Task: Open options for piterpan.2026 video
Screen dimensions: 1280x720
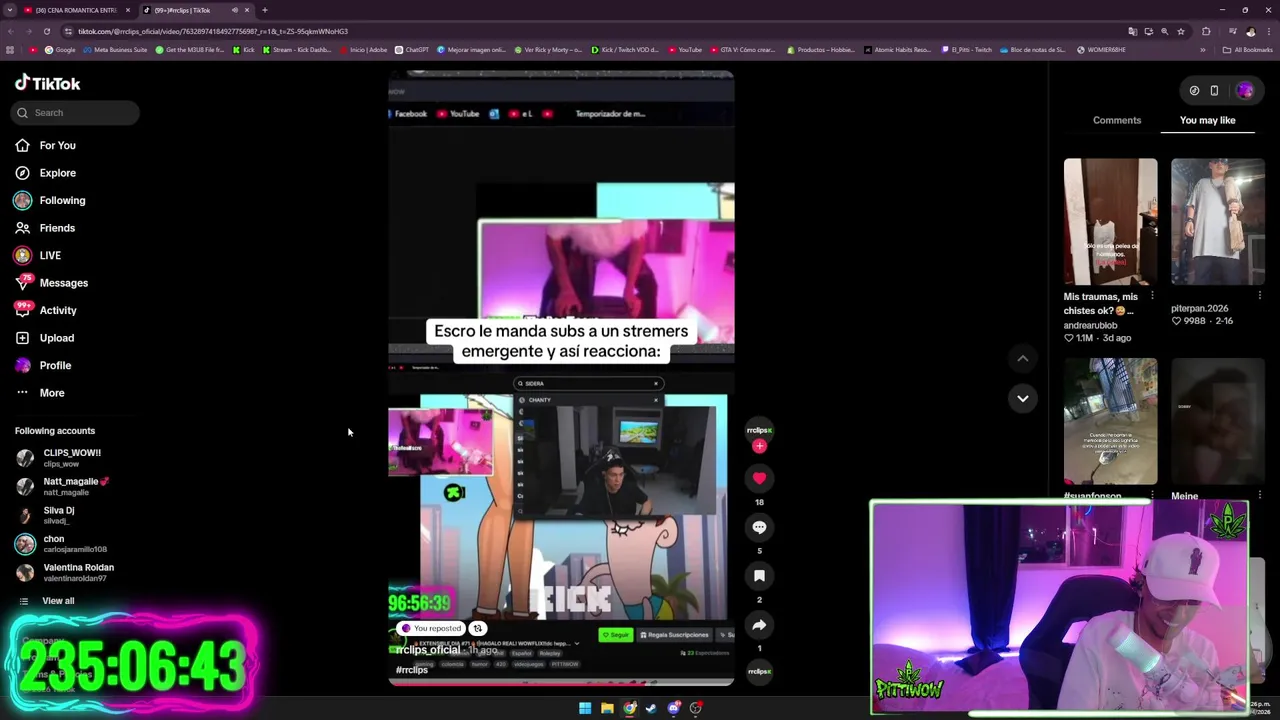Action: (1259, 296)
